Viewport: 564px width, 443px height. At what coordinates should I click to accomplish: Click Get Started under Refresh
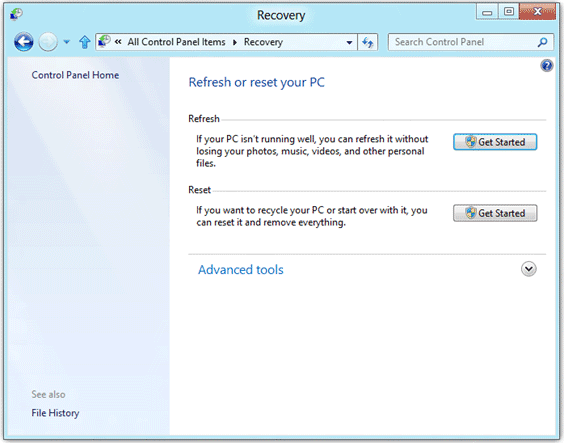pos(495,142)
